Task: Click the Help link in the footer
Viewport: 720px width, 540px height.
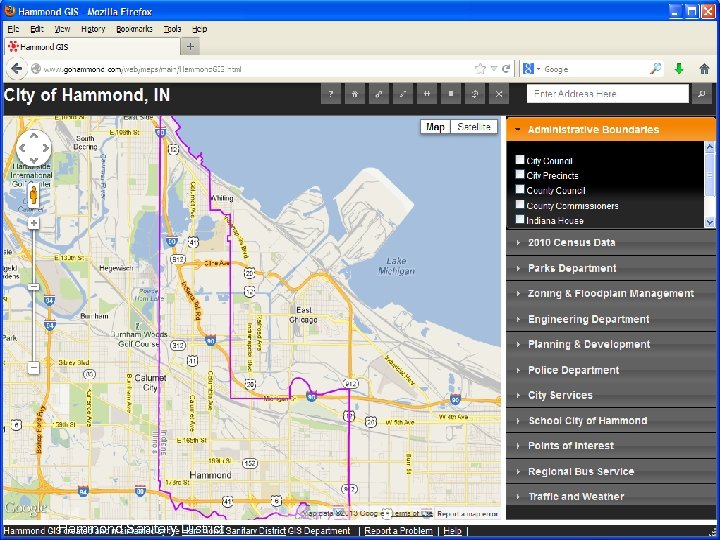Action: pos(452,531)
